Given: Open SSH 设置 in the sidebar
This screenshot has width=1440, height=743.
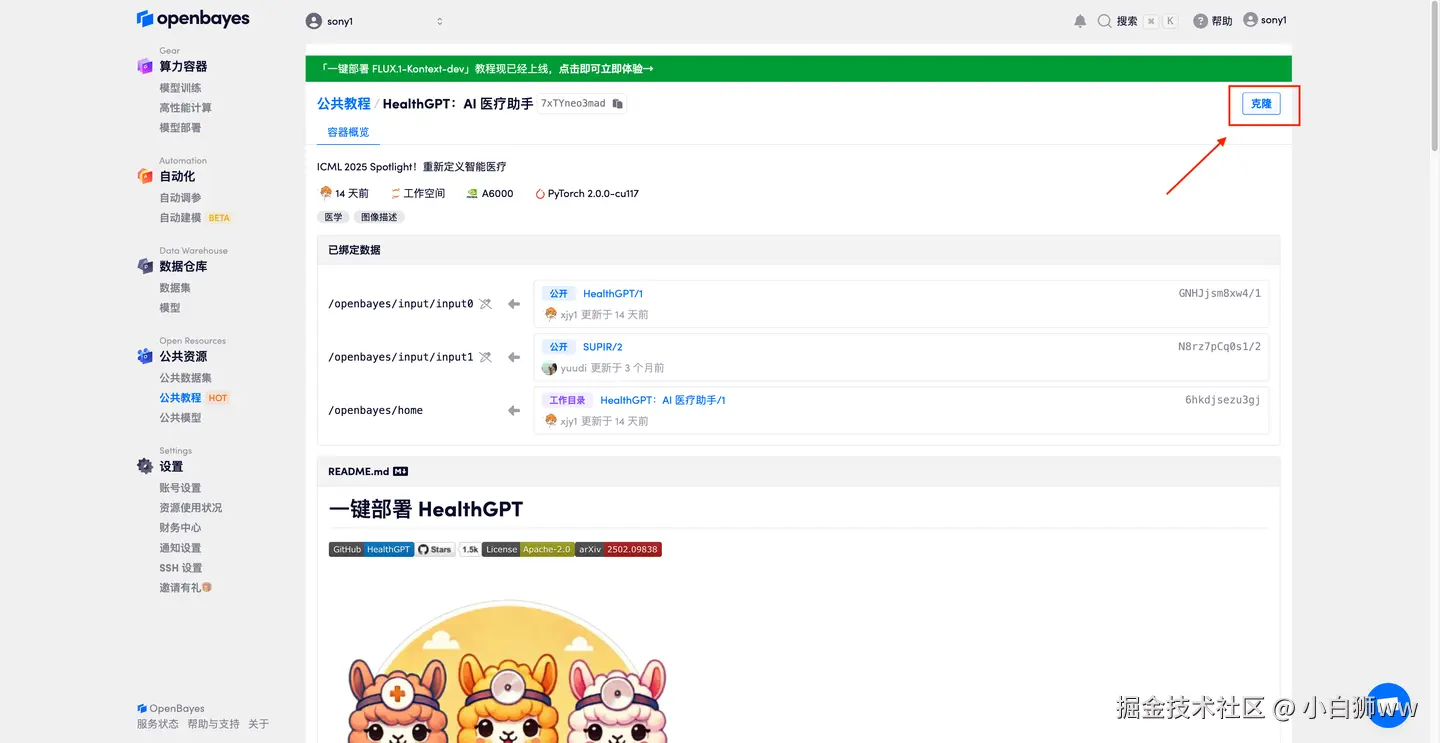Looking at the screenshot, I should click(180, 568).
